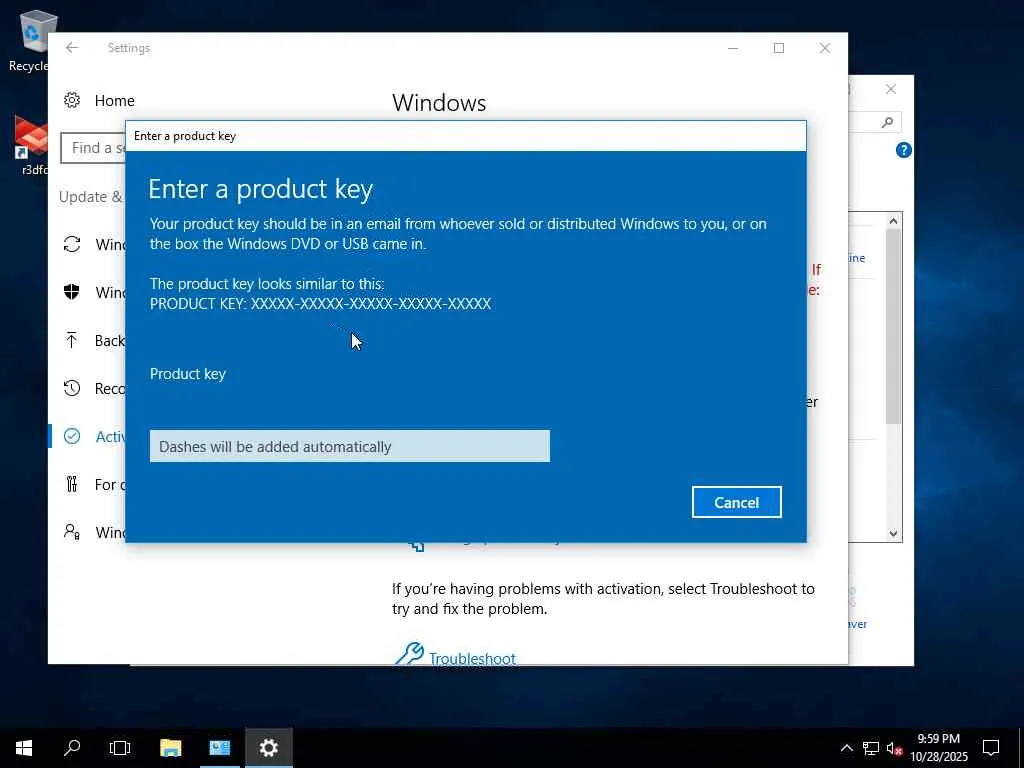Open Windows Insider Program person icon
1024x768 pixels.
click(x=72, y=532)
